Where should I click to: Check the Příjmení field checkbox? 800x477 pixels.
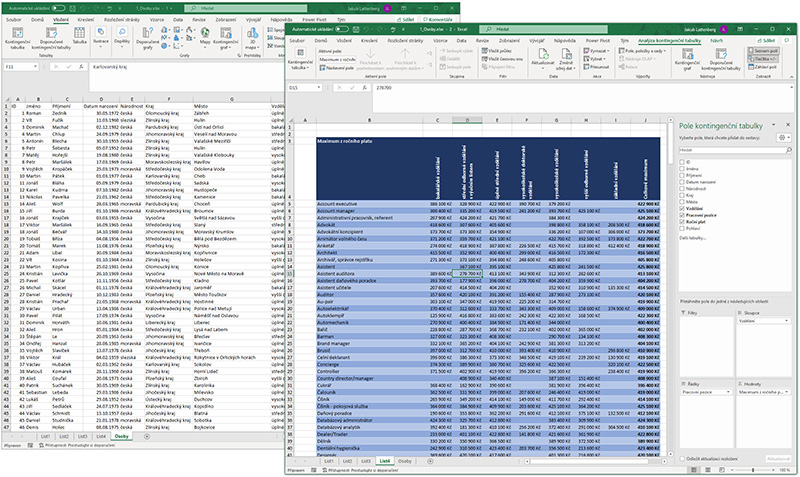[x=682, y=175]
